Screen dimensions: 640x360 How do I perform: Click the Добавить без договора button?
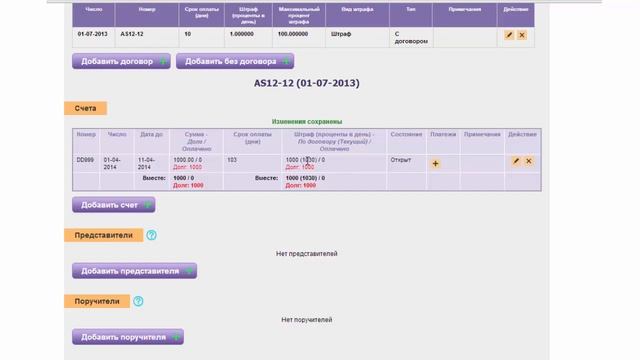point(235,61)
